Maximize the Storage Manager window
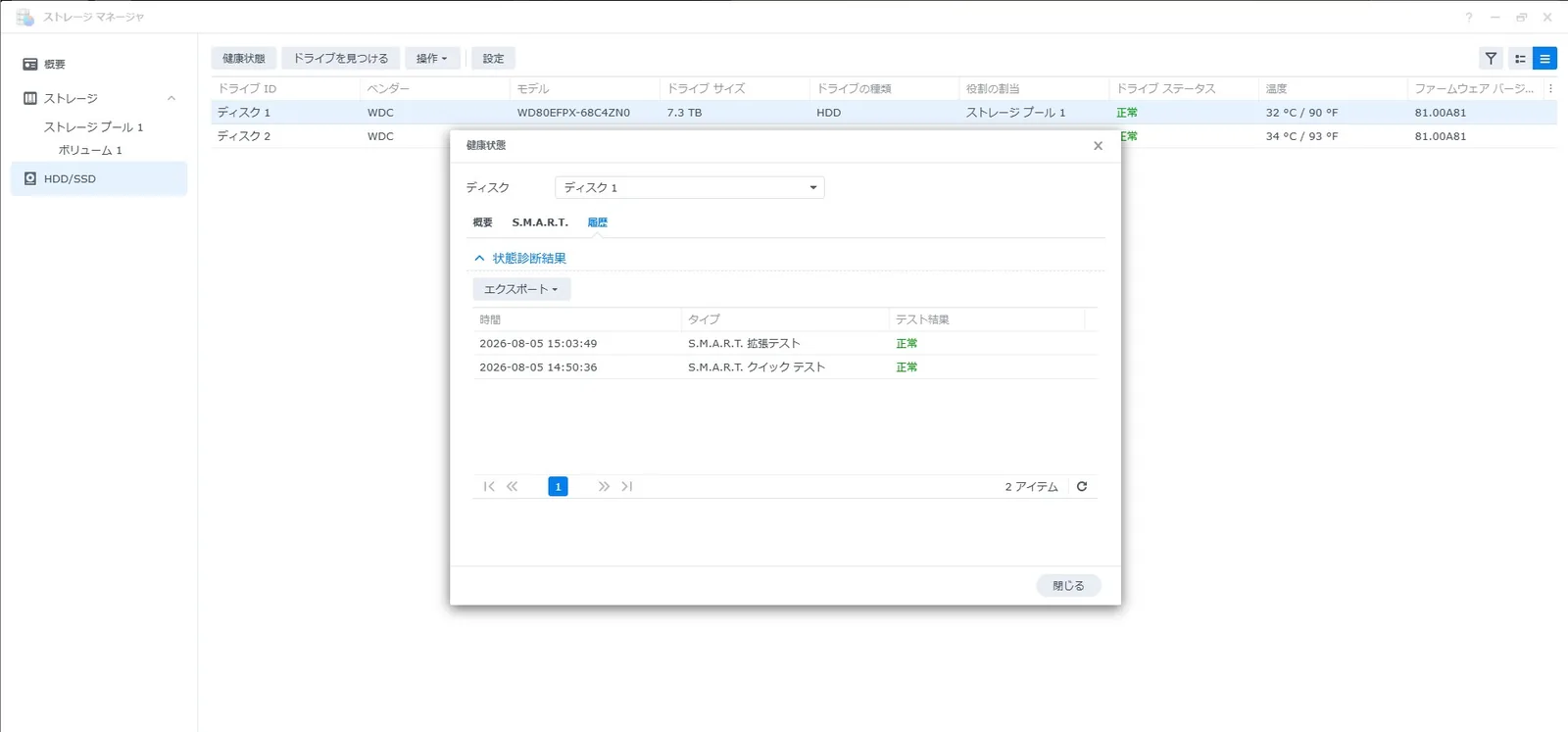Viewport: 1568px width, 732px height. (x=1521, y=18)
